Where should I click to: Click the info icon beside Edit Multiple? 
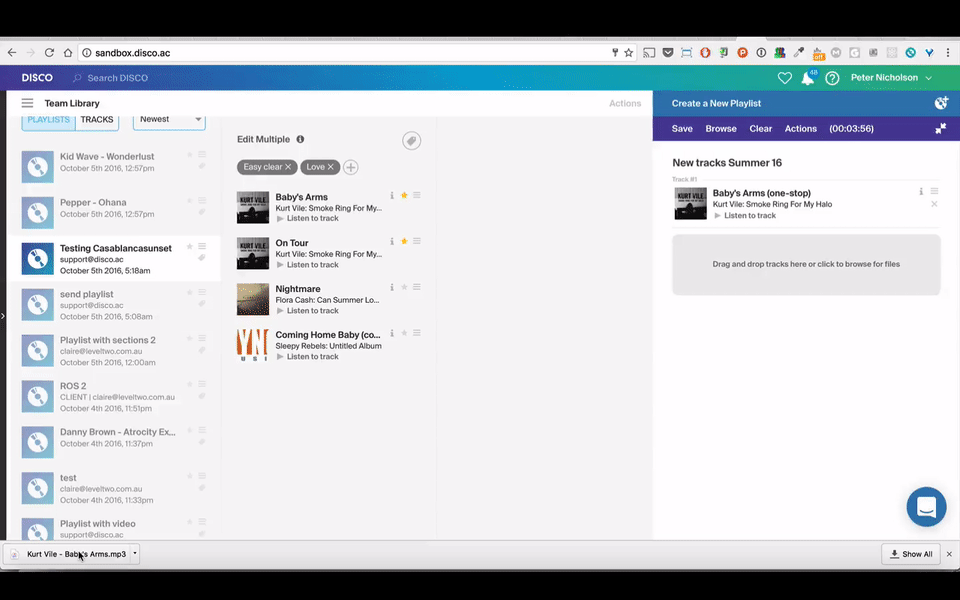(x=300, y=139)
